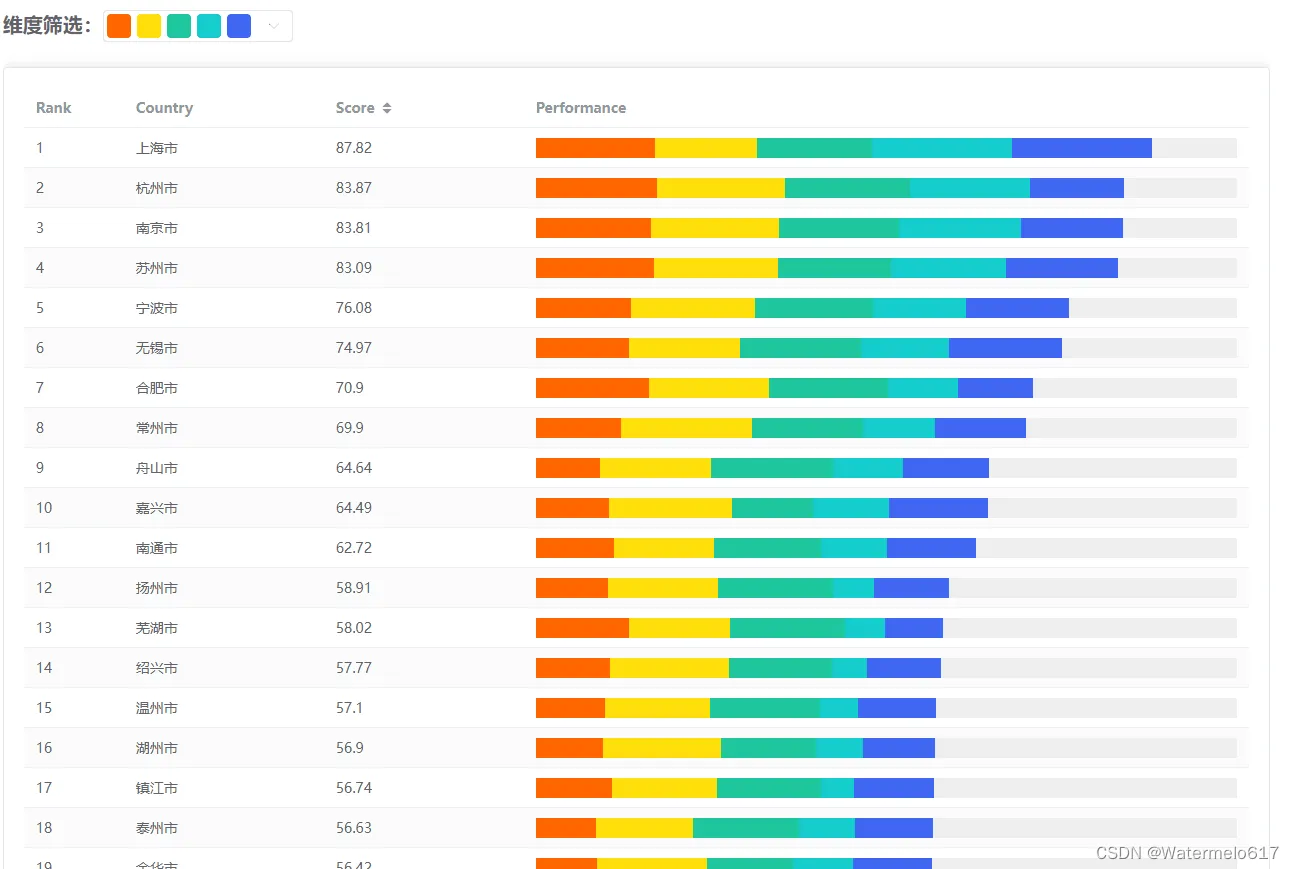Toggle the green dimension in the filter
Image resolution: width=1294 pixels, height=869 pixels.
click(179, 27)
